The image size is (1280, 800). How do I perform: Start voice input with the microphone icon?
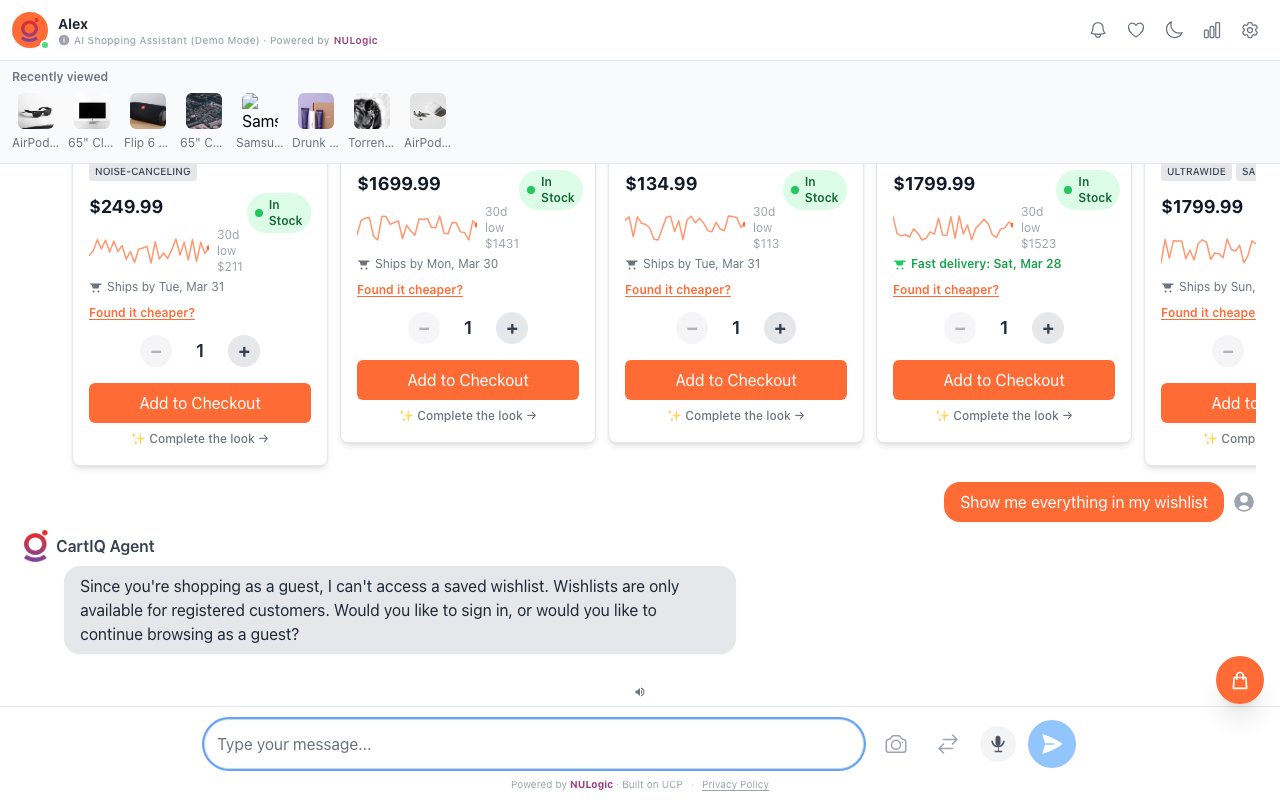(x=998, y=744)
